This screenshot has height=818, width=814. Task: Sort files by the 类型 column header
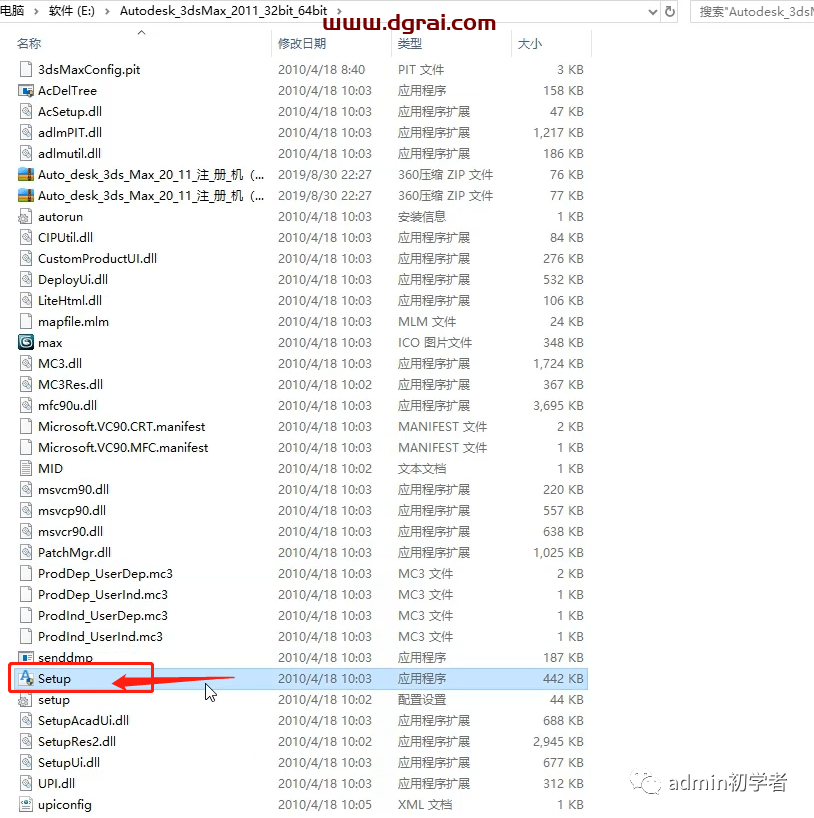point(410,44)
